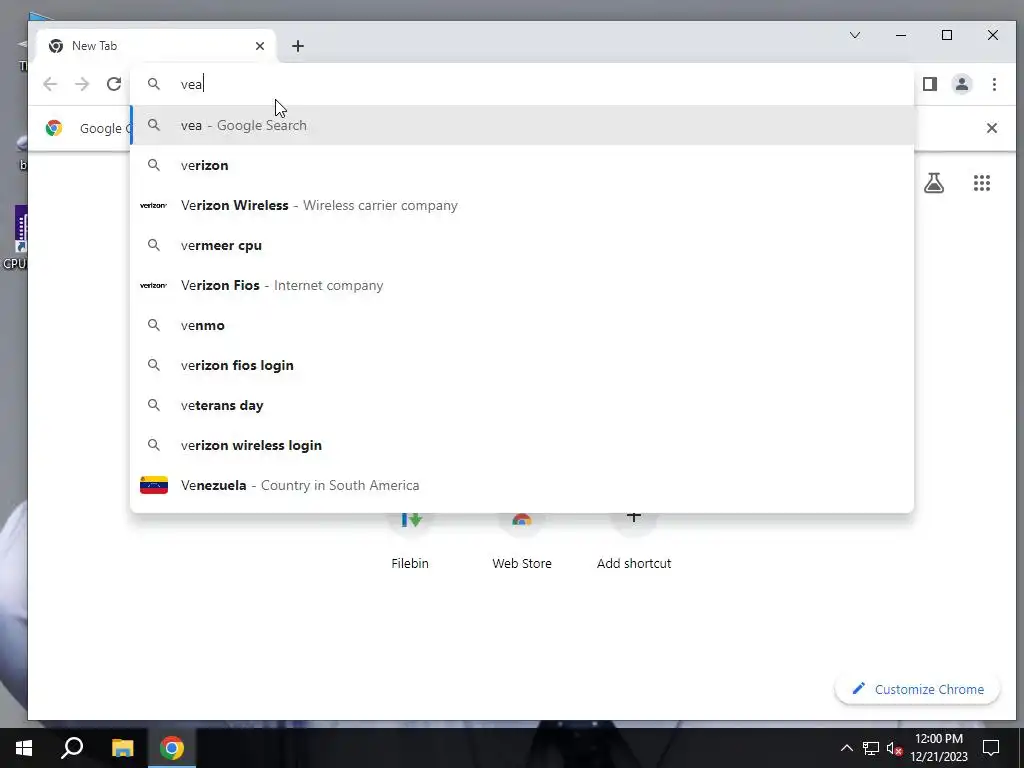Open a new tab with plus button
This screenshot has width=1024, height=768.
click(x=298, y=46)
